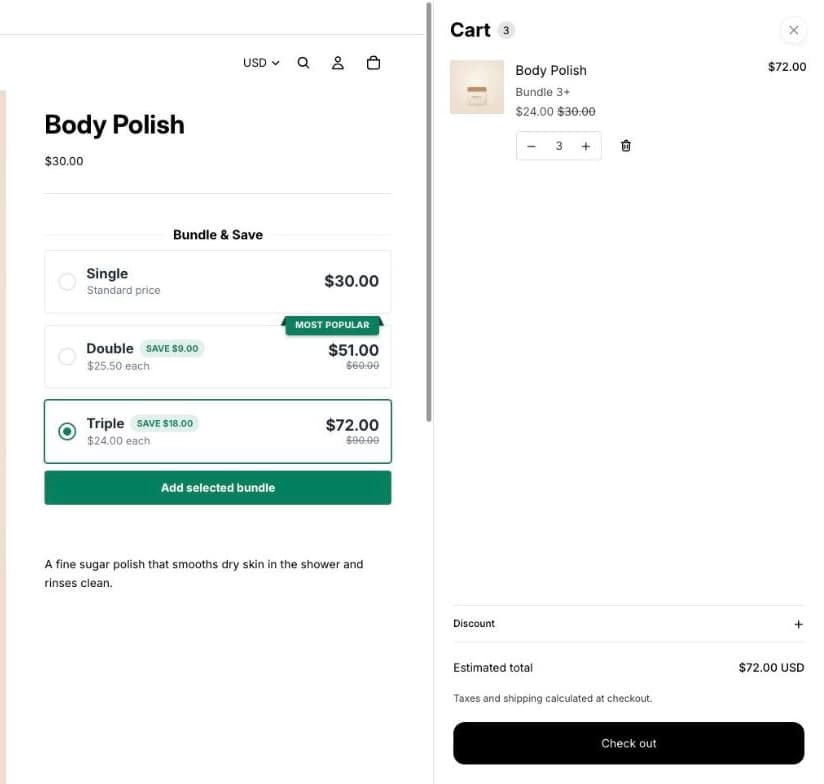Remove Body Polish with trash icon
824x784 pixels.
click(x=625, y=146)
